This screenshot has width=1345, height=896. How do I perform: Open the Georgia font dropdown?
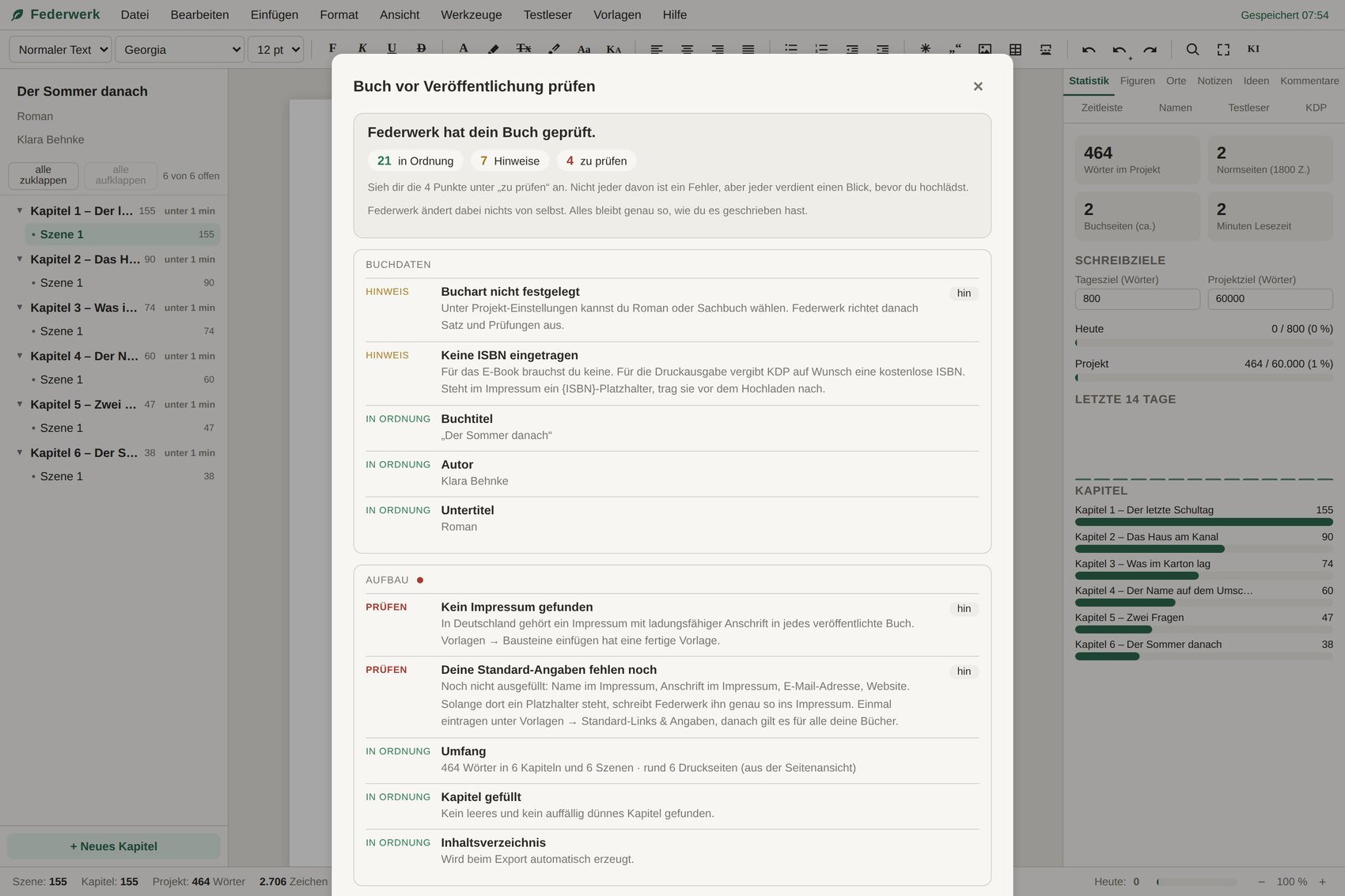(180, 49)
